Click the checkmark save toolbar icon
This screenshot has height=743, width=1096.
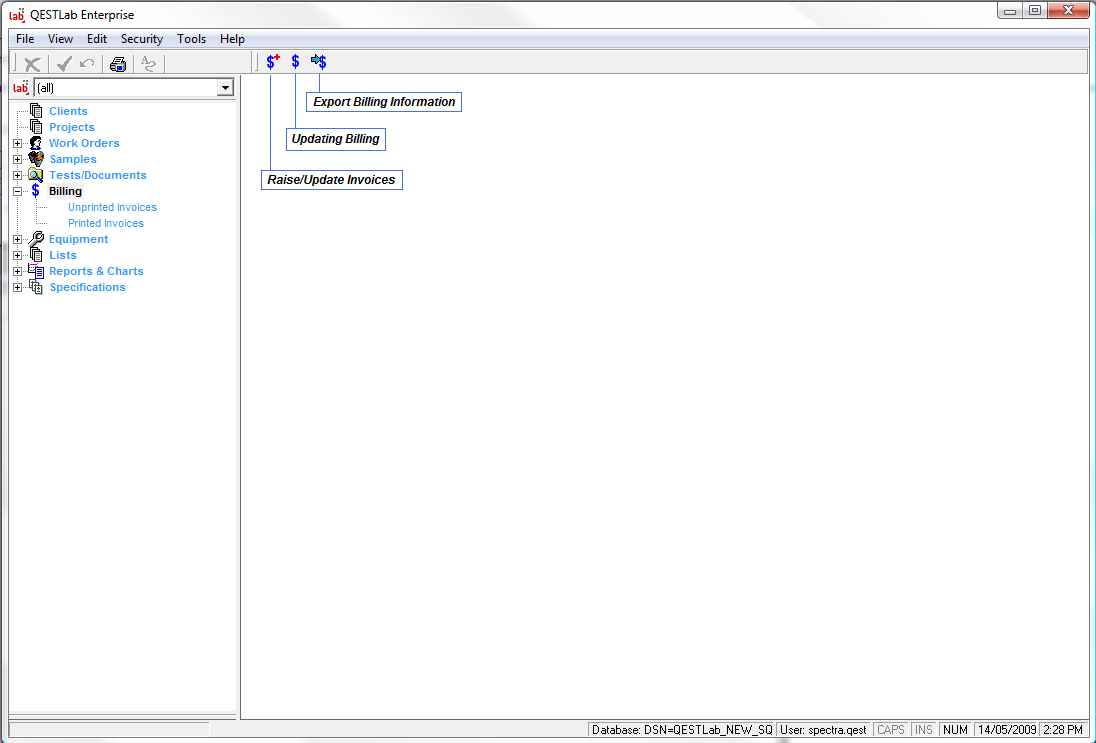coord(64,64)
